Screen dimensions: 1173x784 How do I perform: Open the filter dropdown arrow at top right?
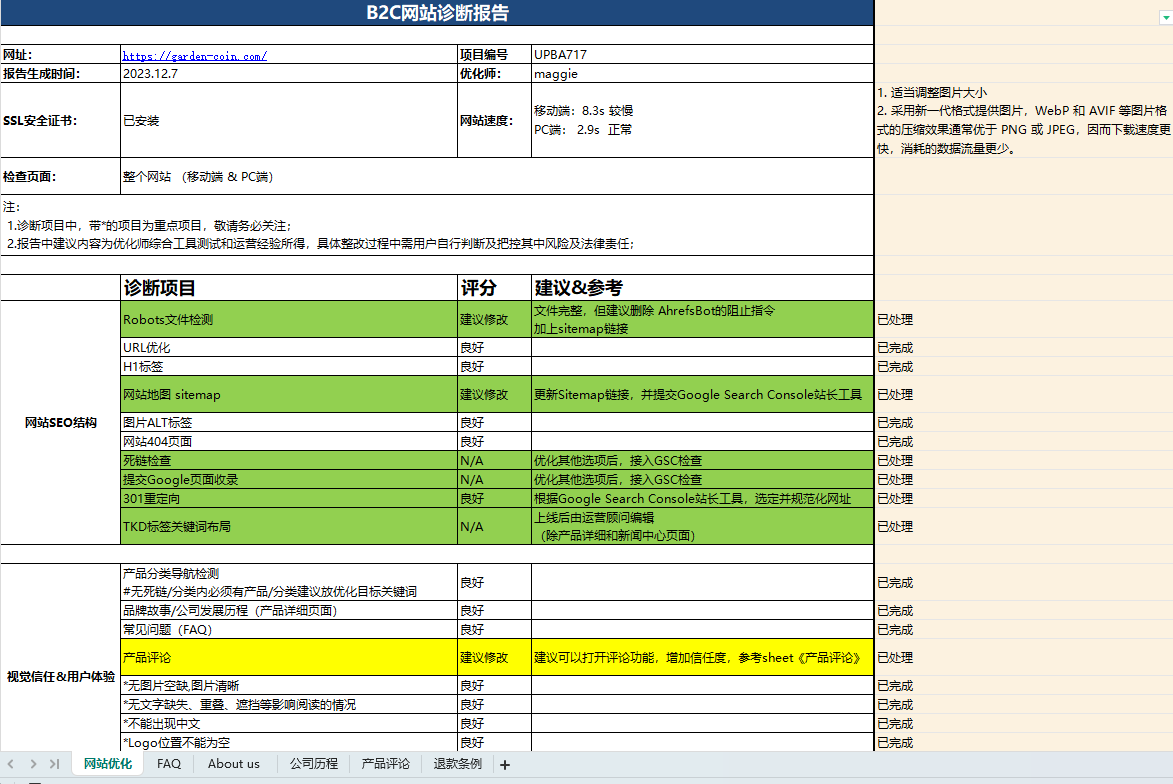coord(1165,16)
